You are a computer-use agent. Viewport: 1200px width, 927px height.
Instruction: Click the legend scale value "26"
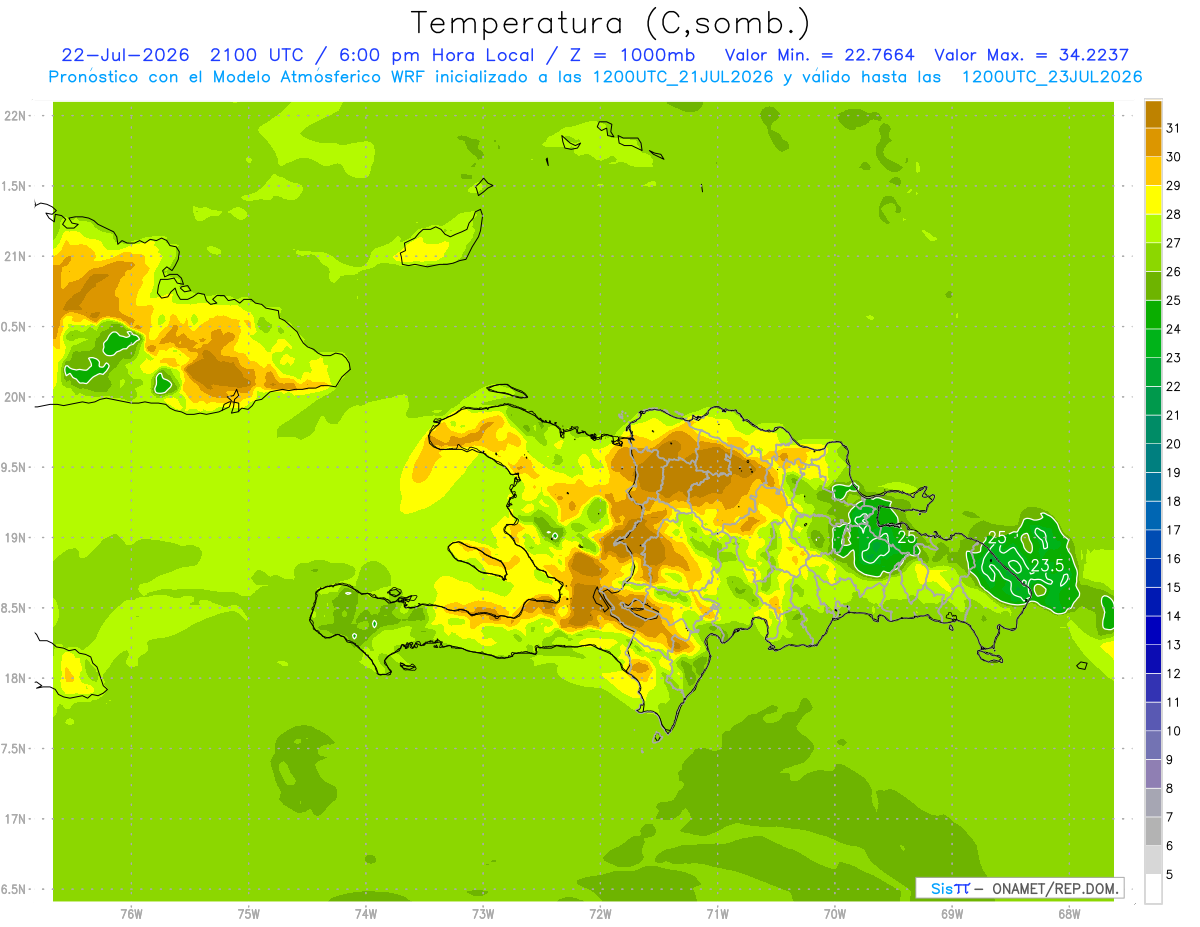coord(1173,271)
